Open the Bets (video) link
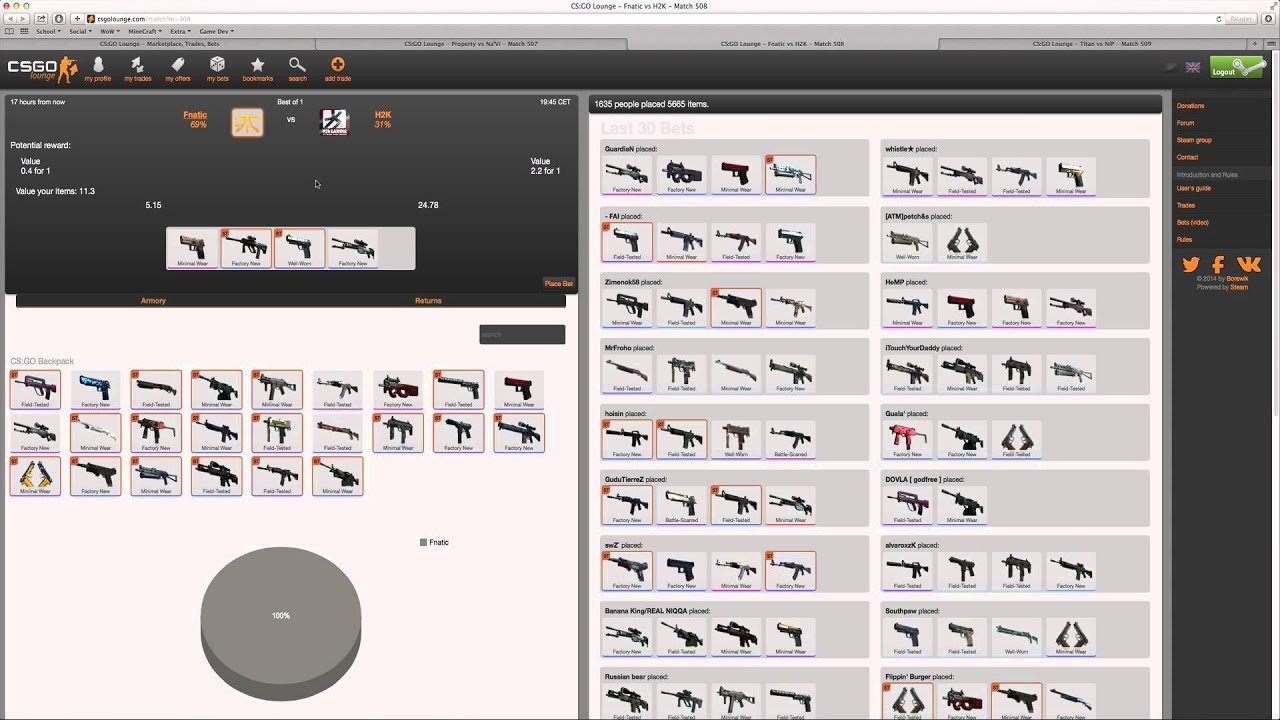This screenshot has height=720, width=1280. 1192,222
